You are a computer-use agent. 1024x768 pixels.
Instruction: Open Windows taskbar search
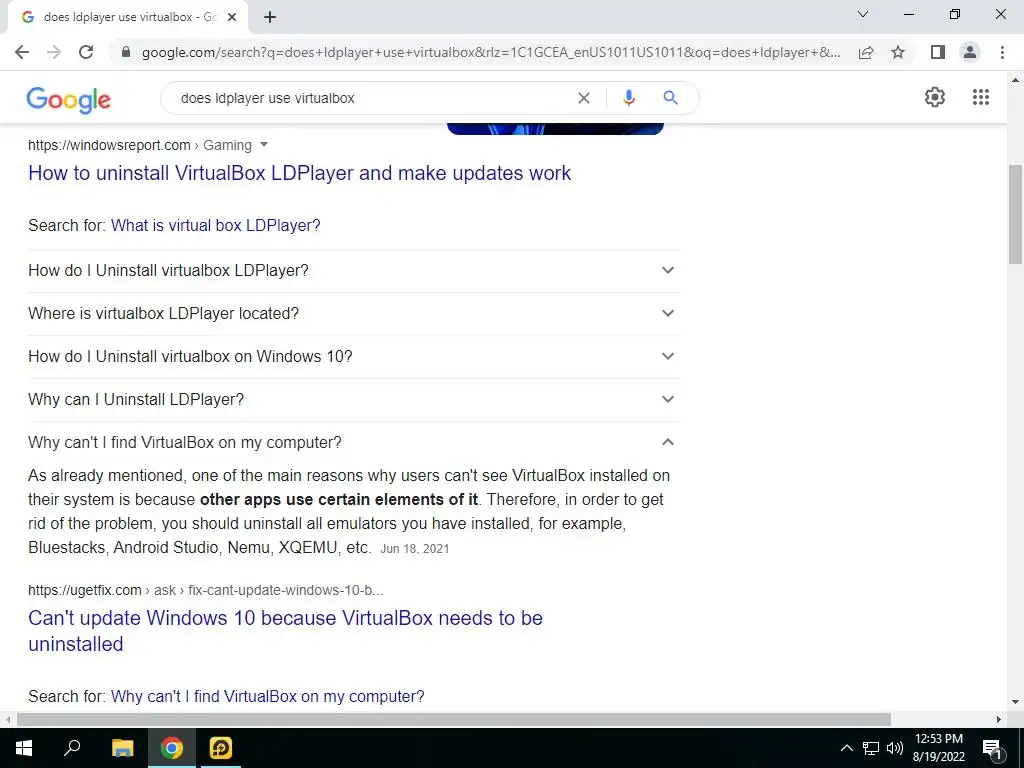(72, 748)
